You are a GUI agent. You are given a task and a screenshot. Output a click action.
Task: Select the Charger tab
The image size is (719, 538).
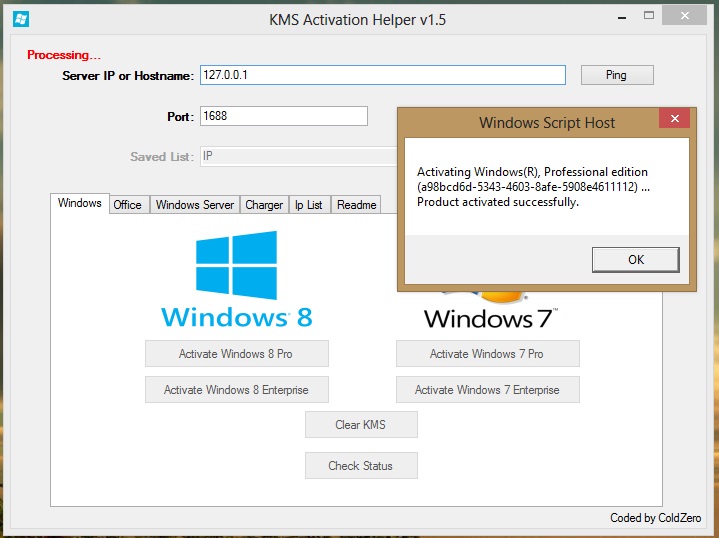coord(264,205)
